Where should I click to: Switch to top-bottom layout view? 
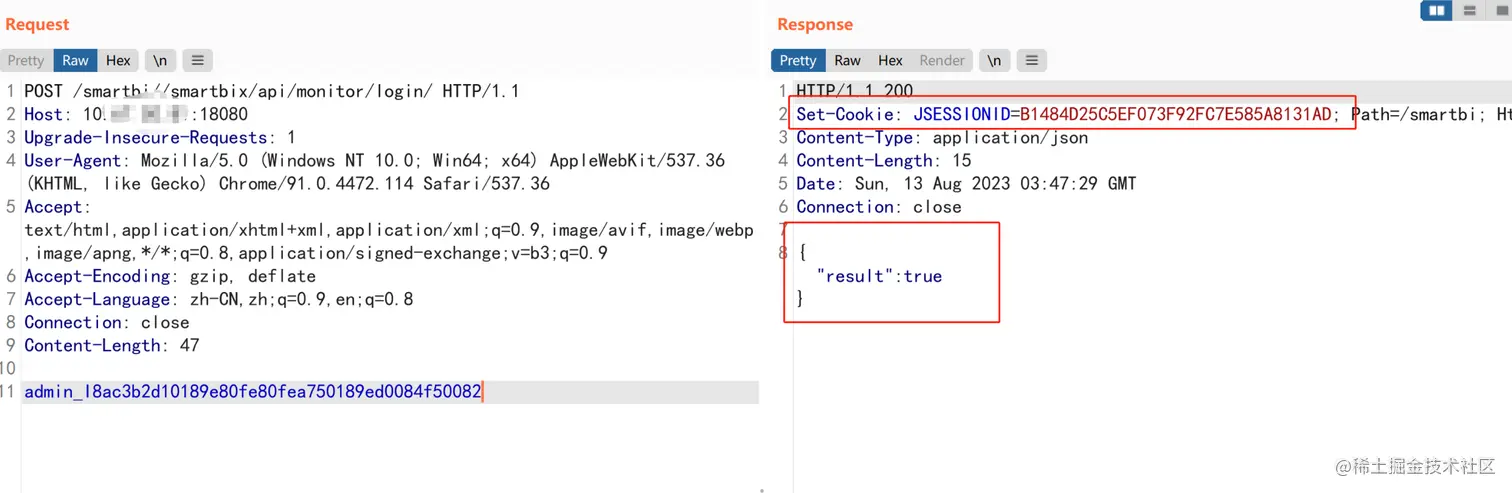1469,10
